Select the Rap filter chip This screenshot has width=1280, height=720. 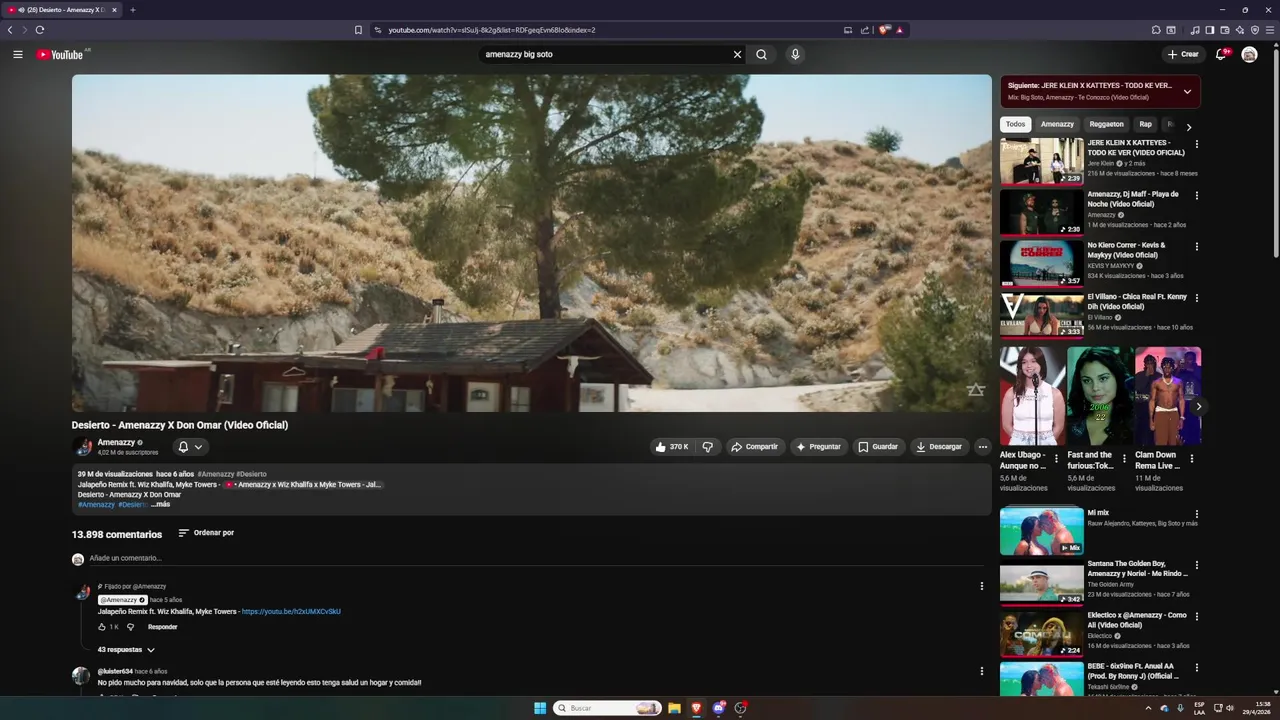1145,124
